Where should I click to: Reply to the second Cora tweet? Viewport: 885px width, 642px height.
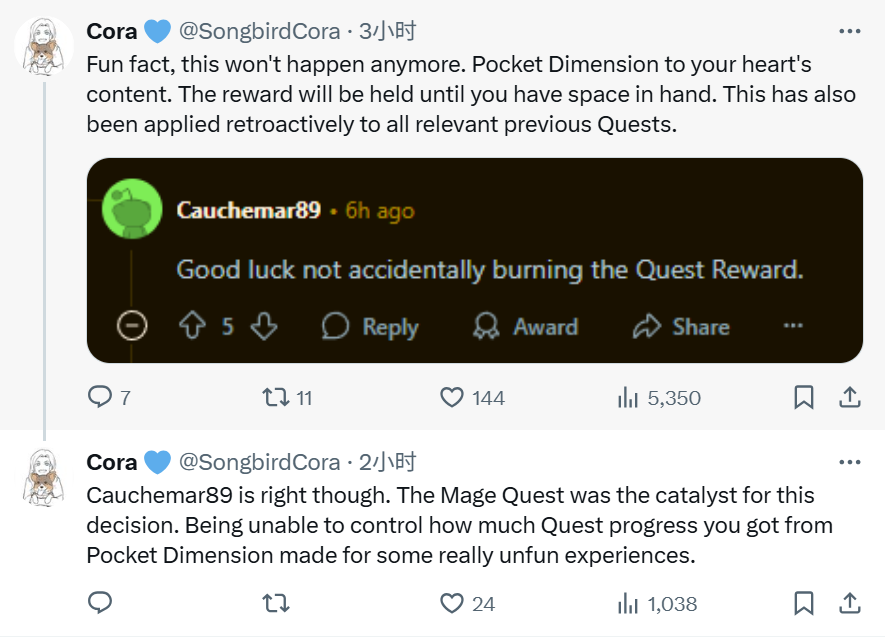coord(100,603)
